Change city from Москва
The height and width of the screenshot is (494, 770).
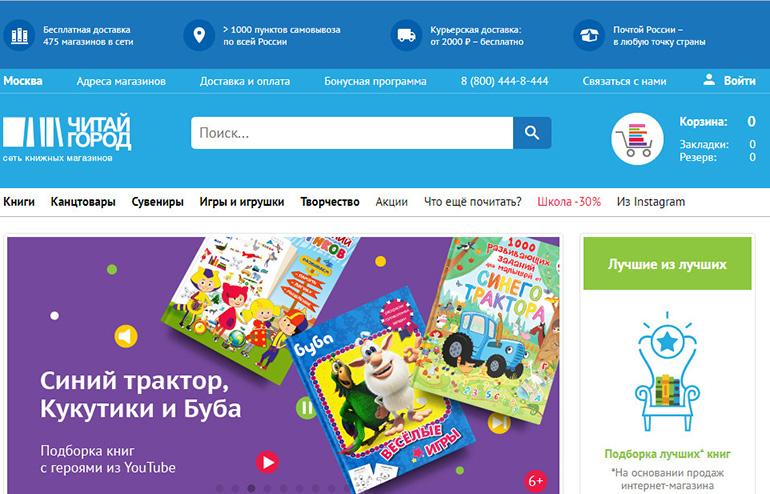point(23,81)
